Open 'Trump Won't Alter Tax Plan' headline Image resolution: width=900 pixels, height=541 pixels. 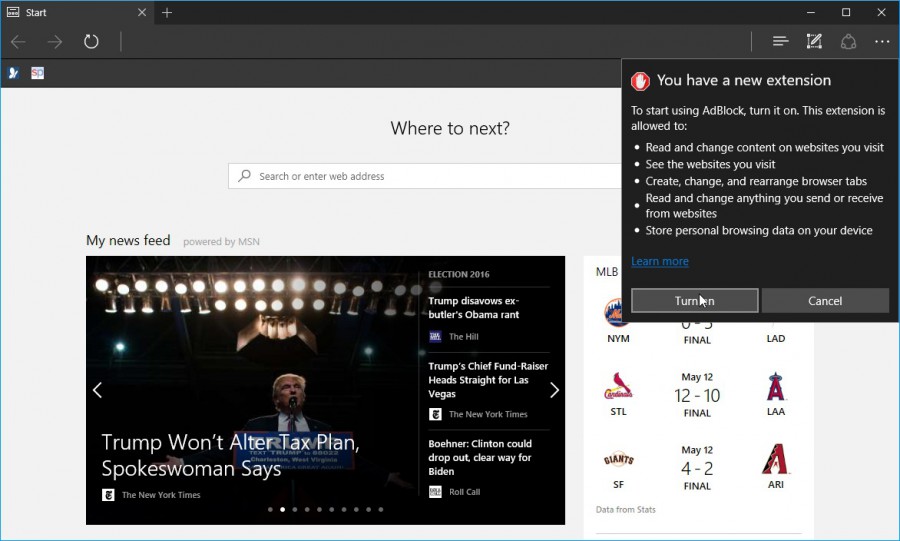pos(231,456)
